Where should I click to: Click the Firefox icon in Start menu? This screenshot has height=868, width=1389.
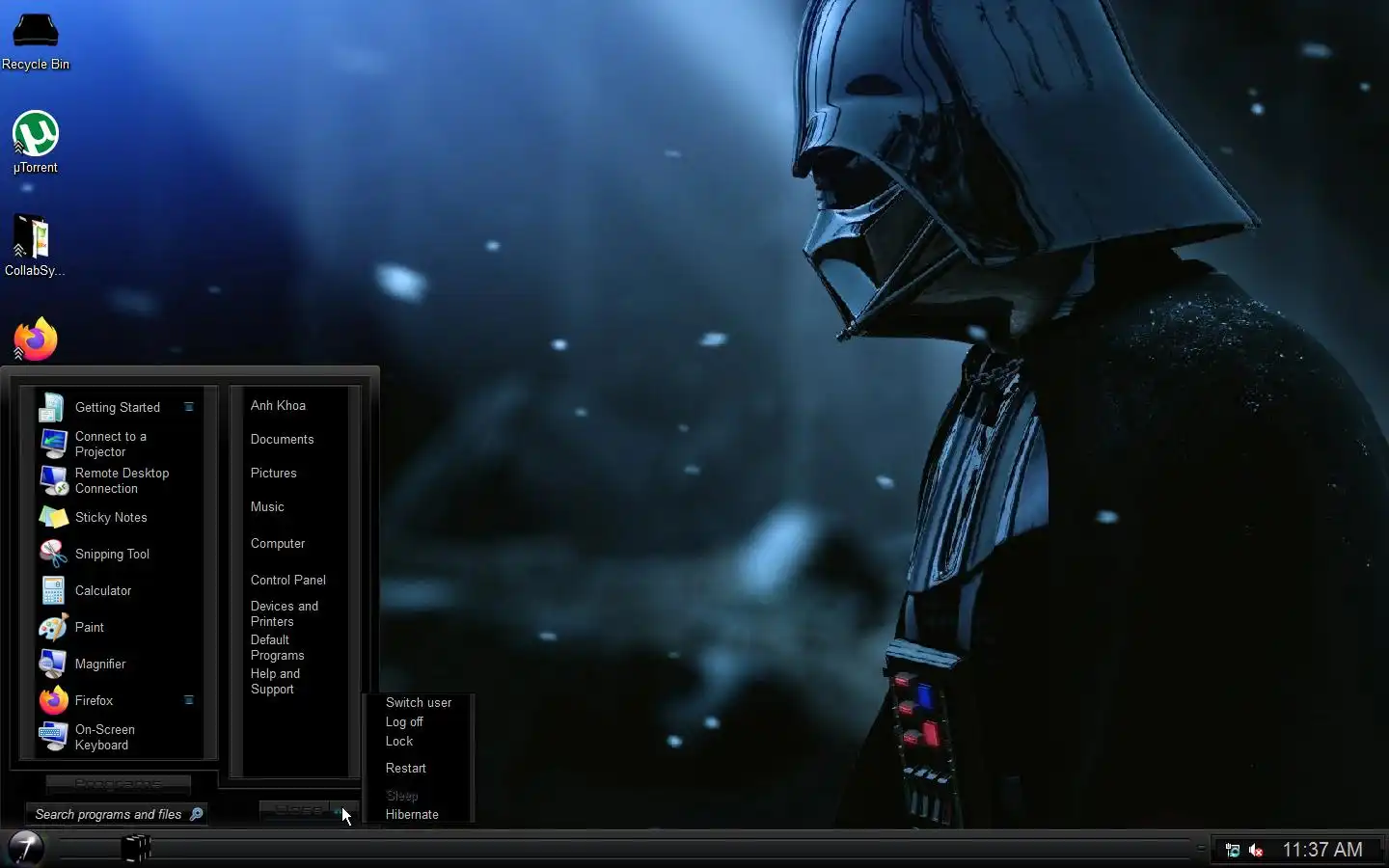[x=53, y=700]
